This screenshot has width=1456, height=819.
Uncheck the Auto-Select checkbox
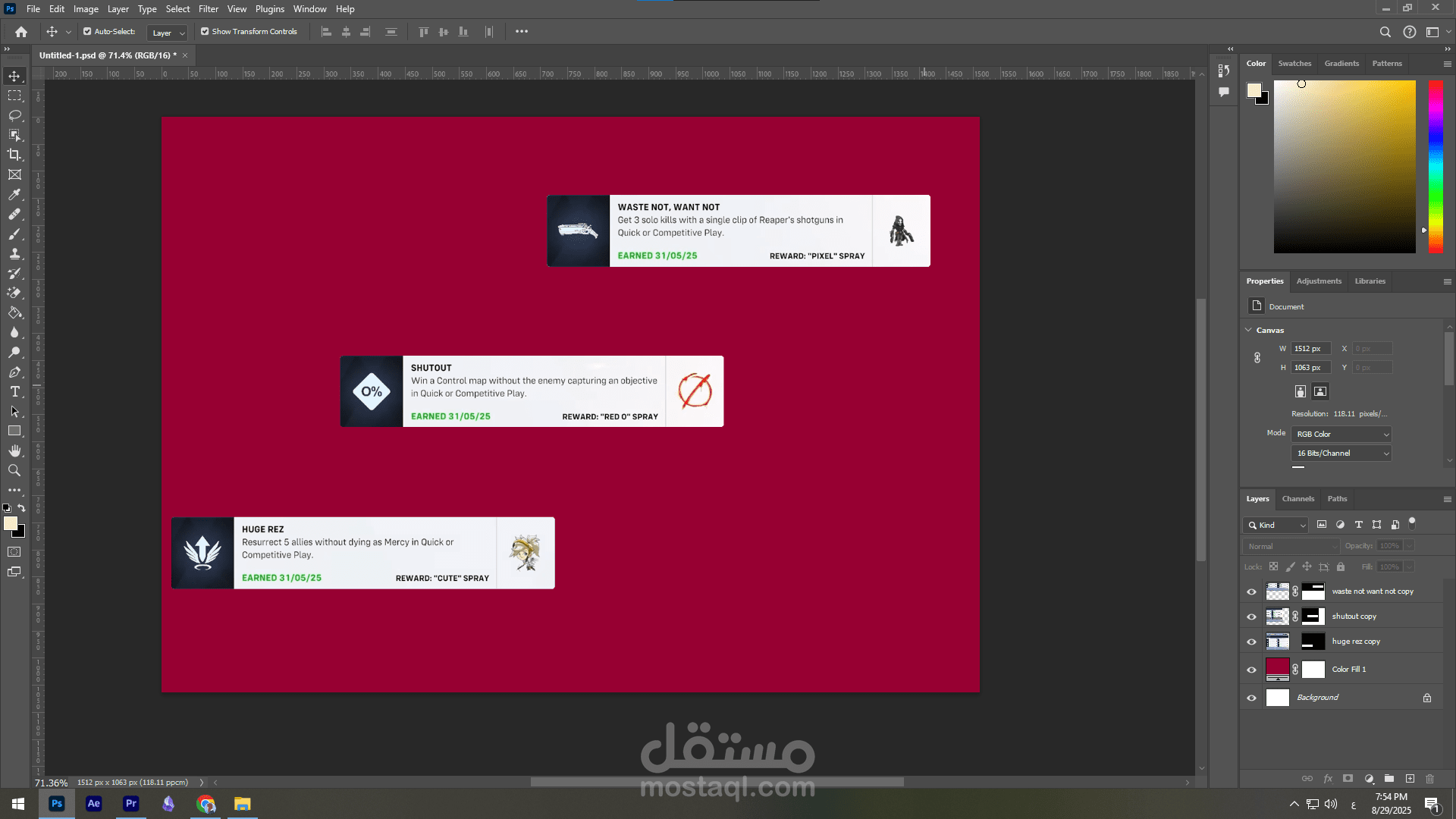click(87, 32)
